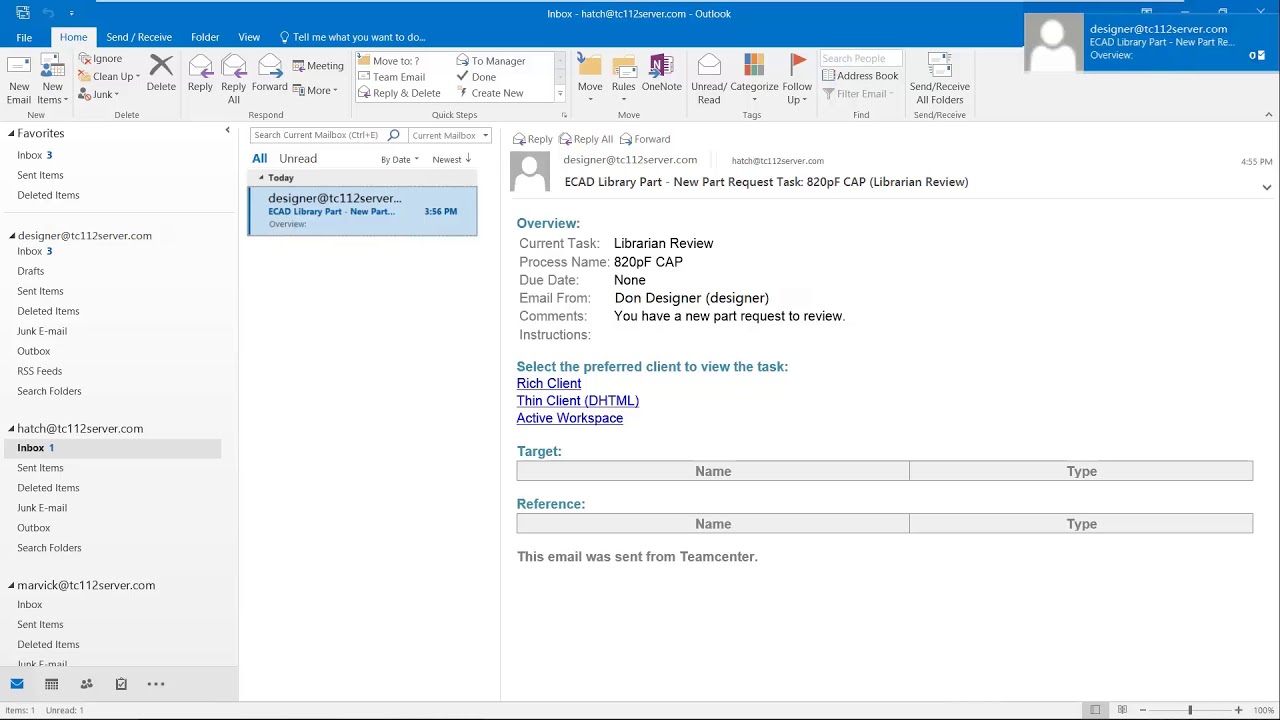Image resolution: width=1280 pixels, height=720 pixels.
Task: Click the Search Current Mailbox field
Action: [318, 135]
